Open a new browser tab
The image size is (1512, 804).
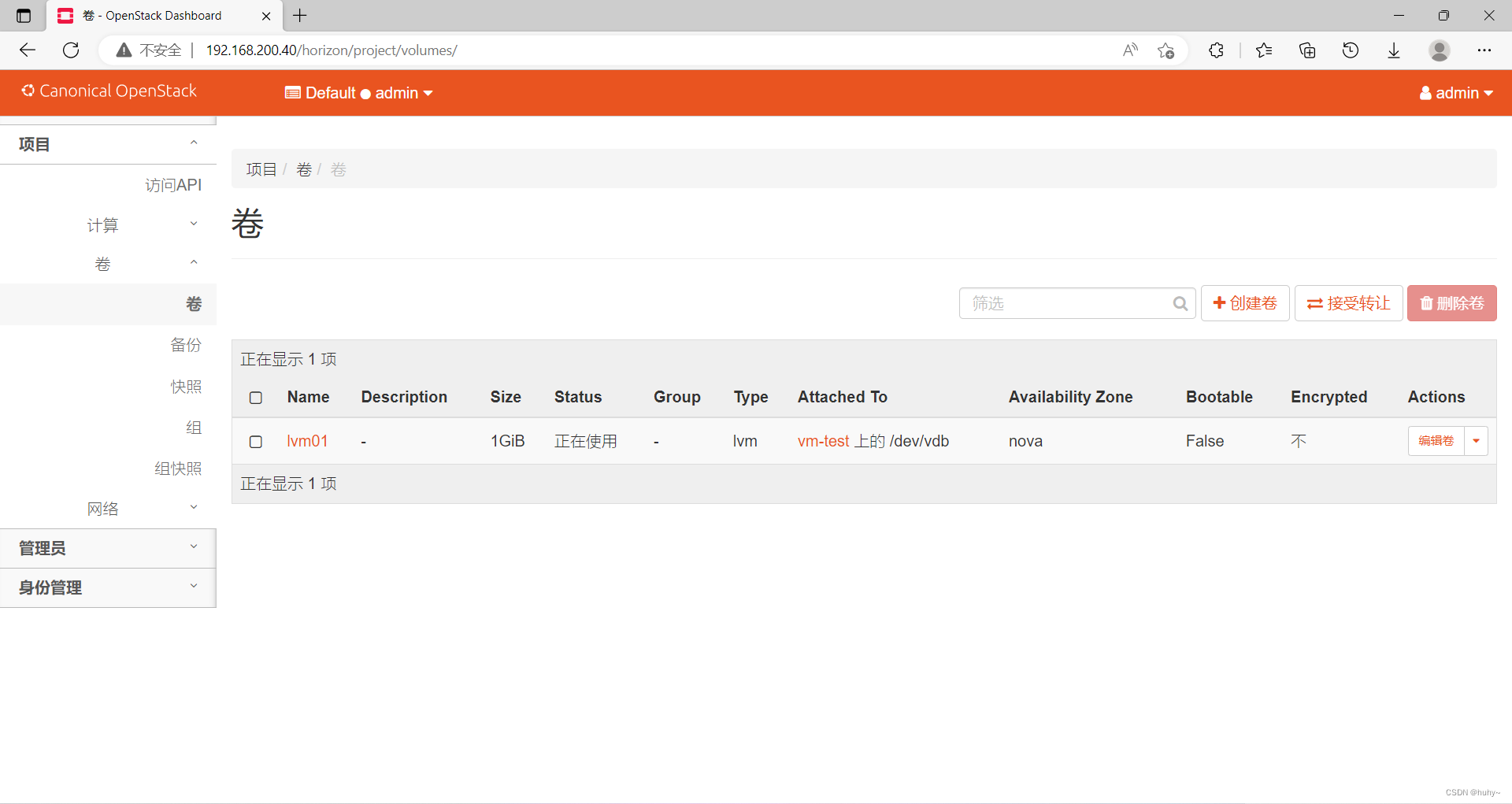(x=300, y=15)
